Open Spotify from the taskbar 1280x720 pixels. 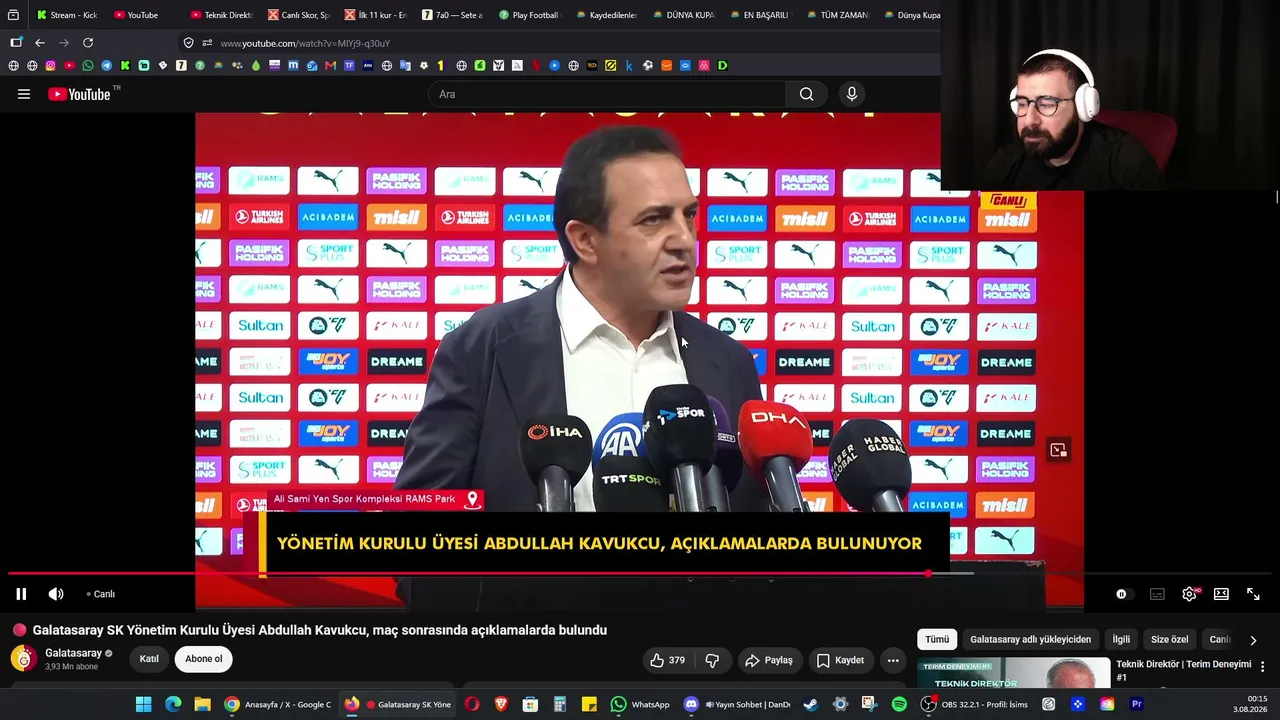(x=899, y=704)
